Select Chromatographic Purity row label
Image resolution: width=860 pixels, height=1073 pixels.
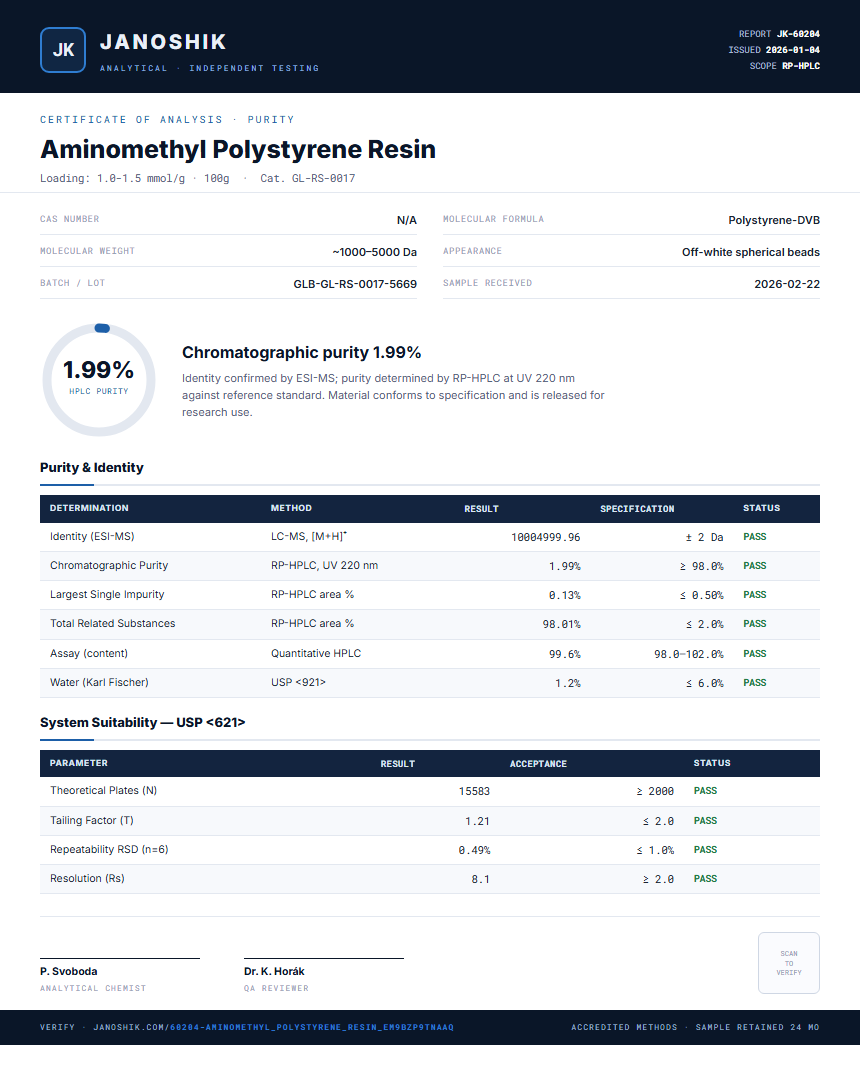[x=109, y=565]
